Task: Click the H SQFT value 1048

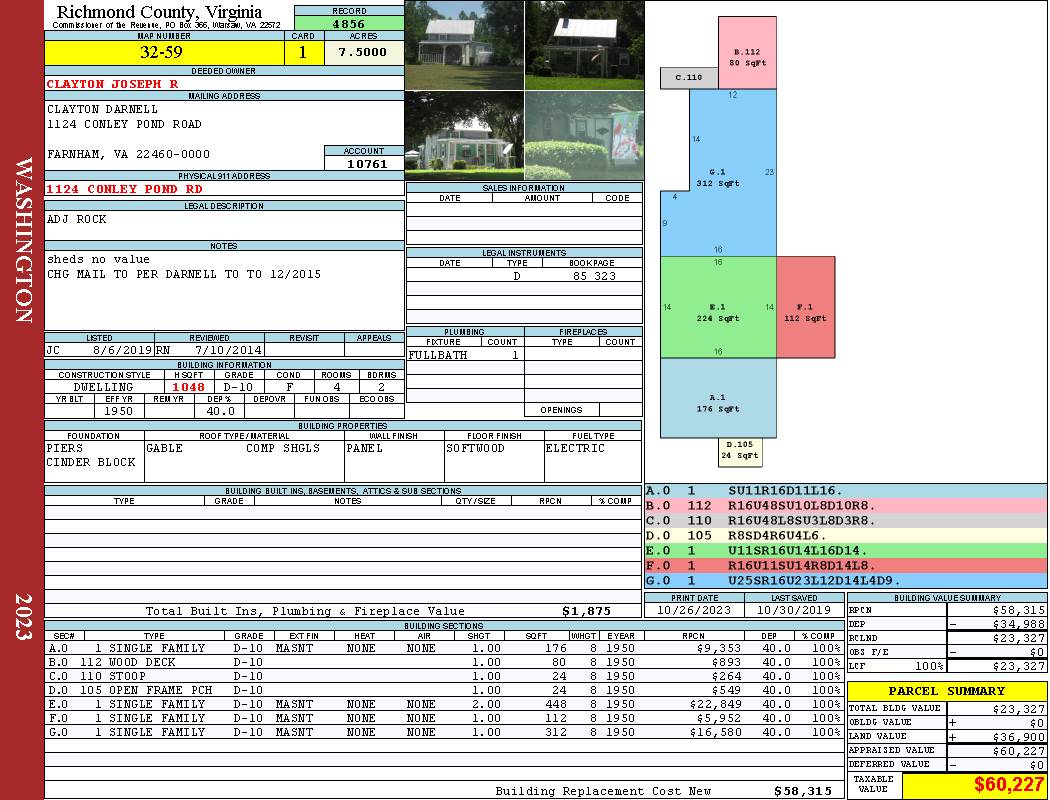Action: pos(189,387)
